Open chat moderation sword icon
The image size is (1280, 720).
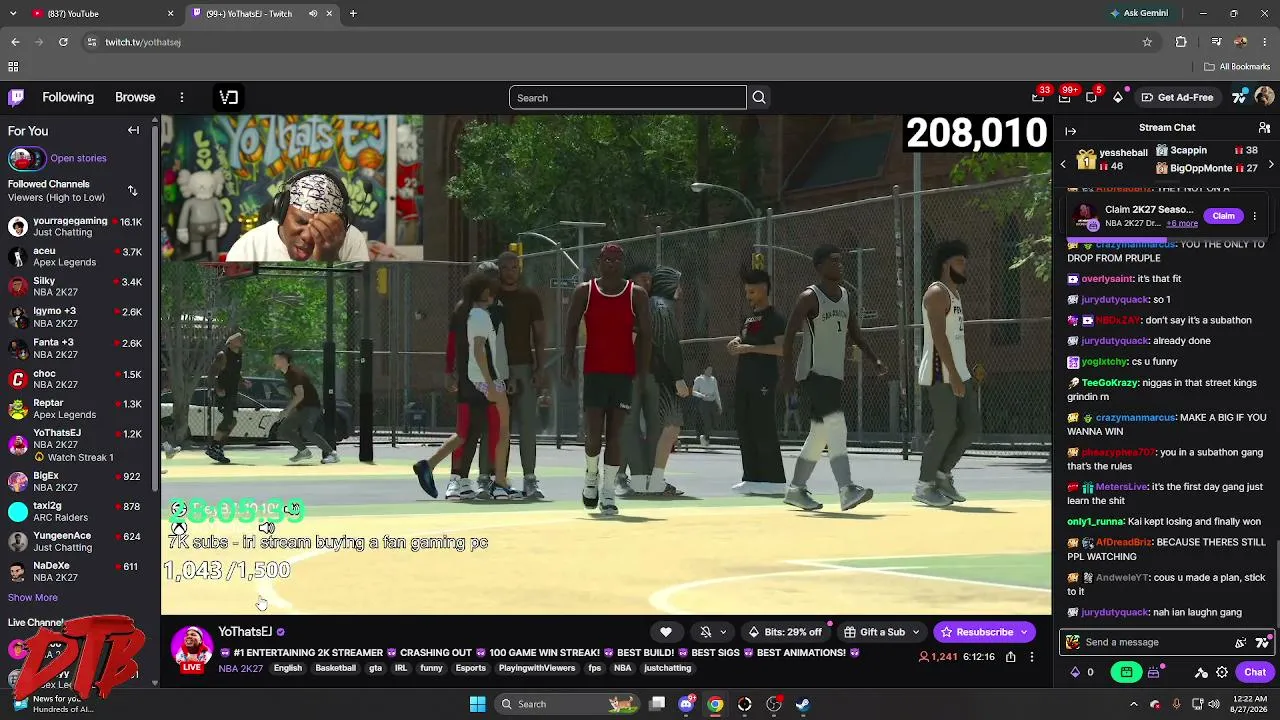coord(1202,672)
